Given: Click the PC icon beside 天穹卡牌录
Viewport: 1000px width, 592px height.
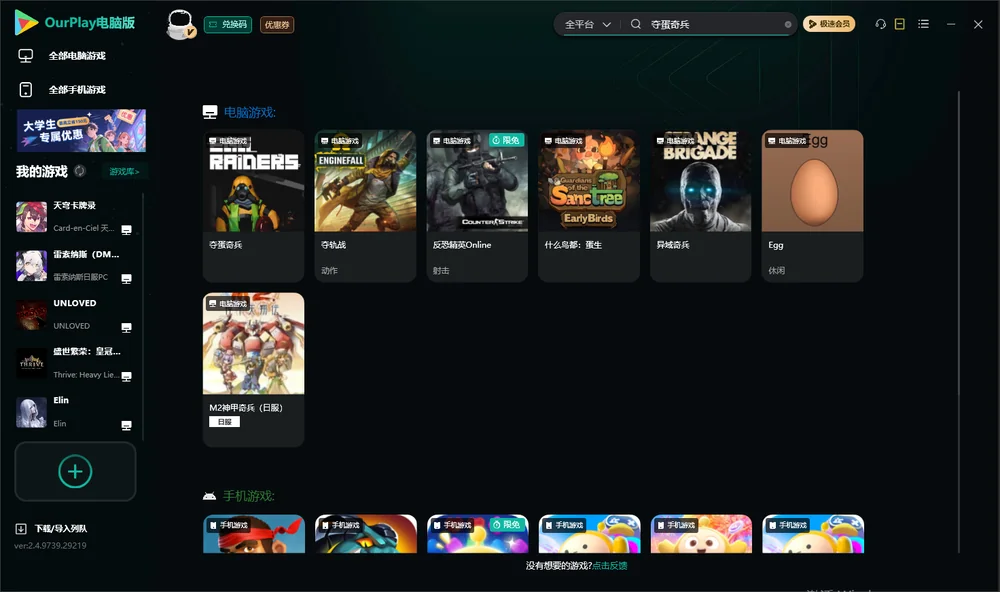Looking at the screenshot, I should [x=126, y=230].
